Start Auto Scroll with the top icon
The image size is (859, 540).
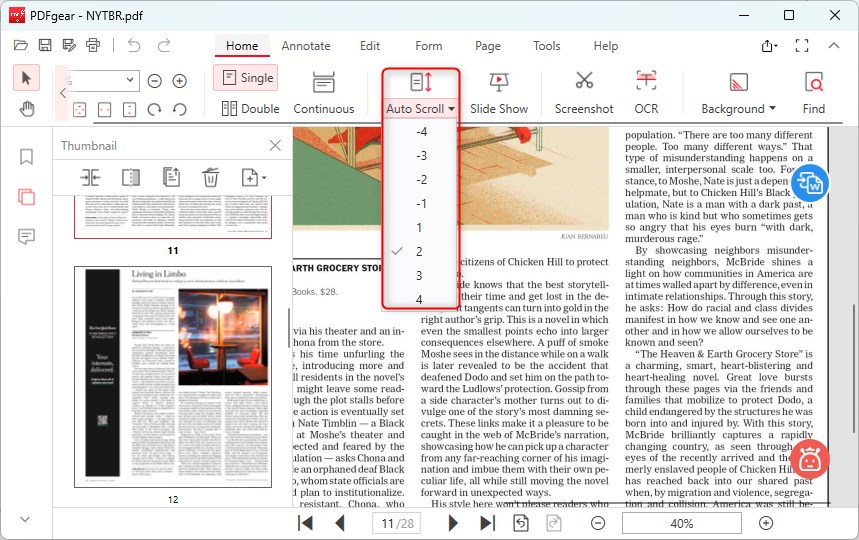[421, 83]
